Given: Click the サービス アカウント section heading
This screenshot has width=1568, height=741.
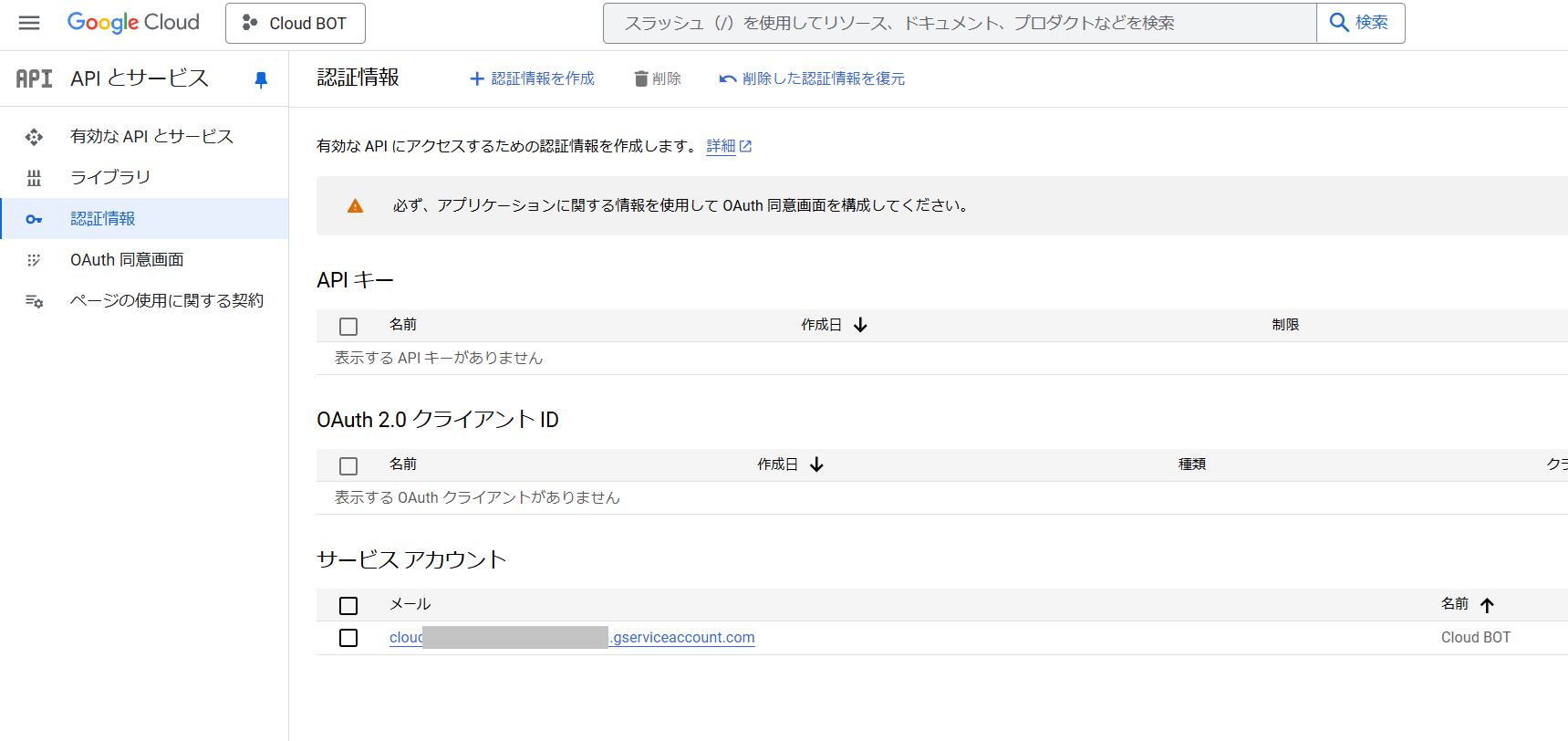Looking at the screenshot, I should click(x=411, y=559).
